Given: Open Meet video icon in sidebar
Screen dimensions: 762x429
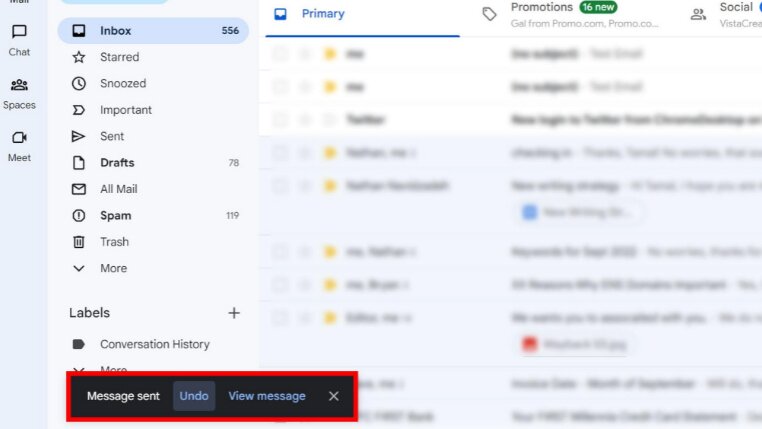Looking at the screenshot, I should (x=19, y=137).
